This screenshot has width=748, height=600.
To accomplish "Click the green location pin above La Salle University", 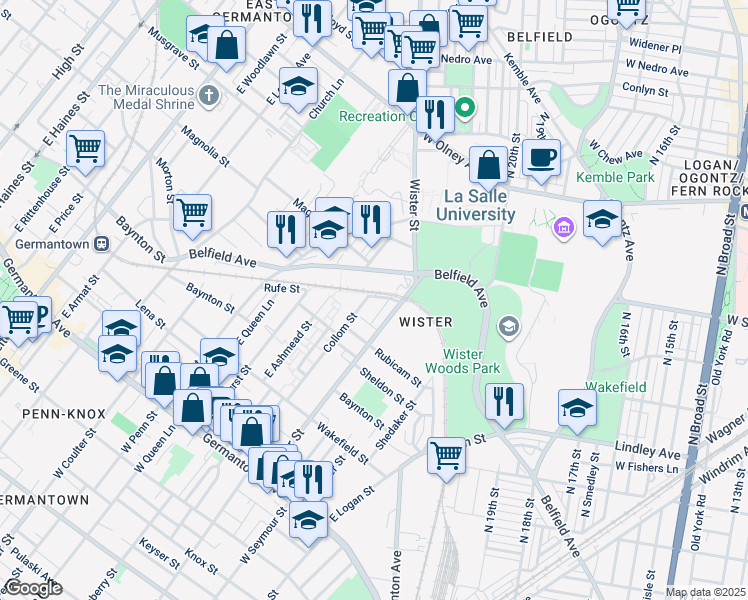I will tap(464, 108).
